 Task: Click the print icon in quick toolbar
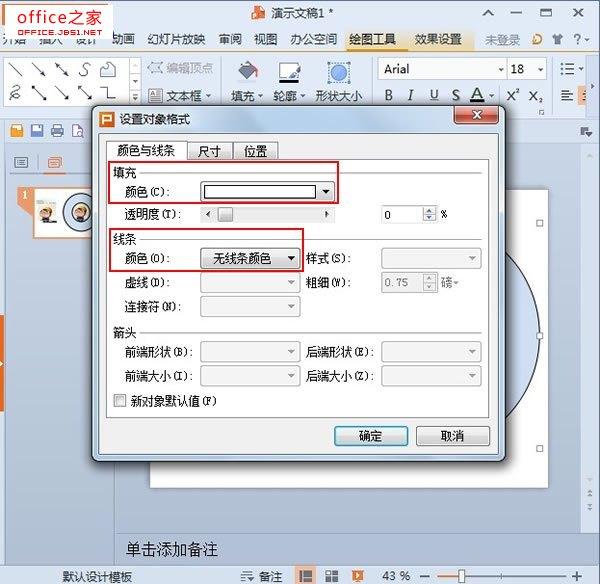click(57, 131)
